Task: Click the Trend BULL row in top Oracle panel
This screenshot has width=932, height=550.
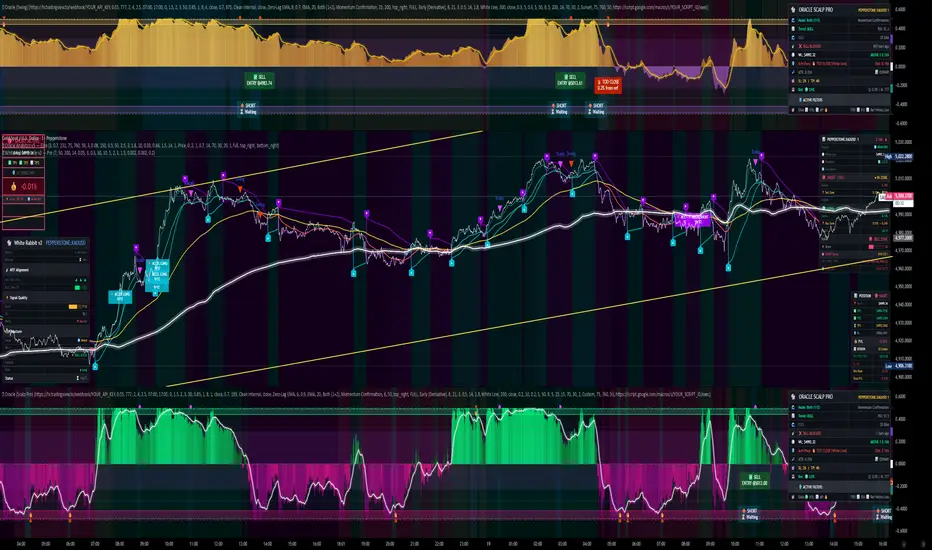Action: [840, 28]
